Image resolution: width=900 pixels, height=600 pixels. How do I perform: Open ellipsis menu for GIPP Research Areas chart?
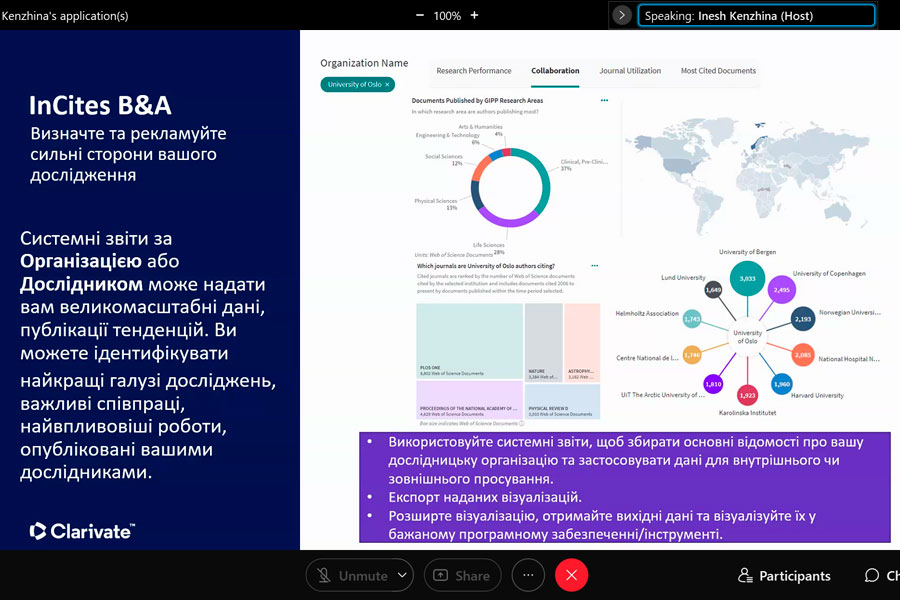click(x=604, y=100)
